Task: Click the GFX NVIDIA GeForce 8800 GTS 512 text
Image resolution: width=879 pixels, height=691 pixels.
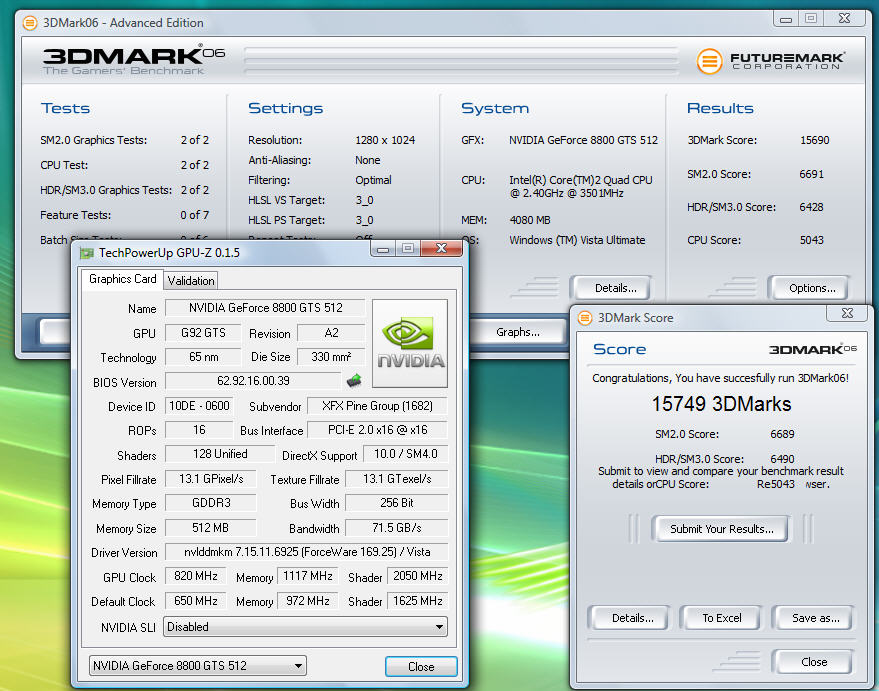Action: 583,140
